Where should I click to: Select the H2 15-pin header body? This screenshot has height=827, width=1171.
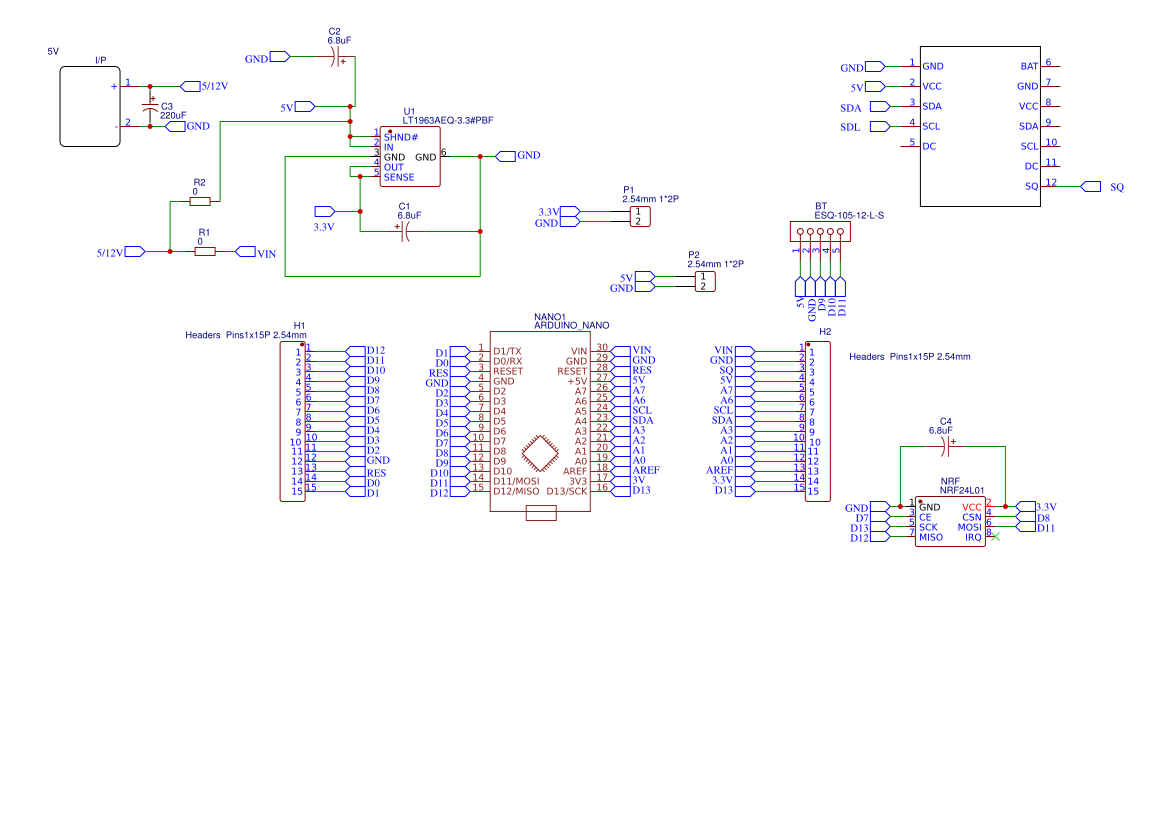(818, 421)
